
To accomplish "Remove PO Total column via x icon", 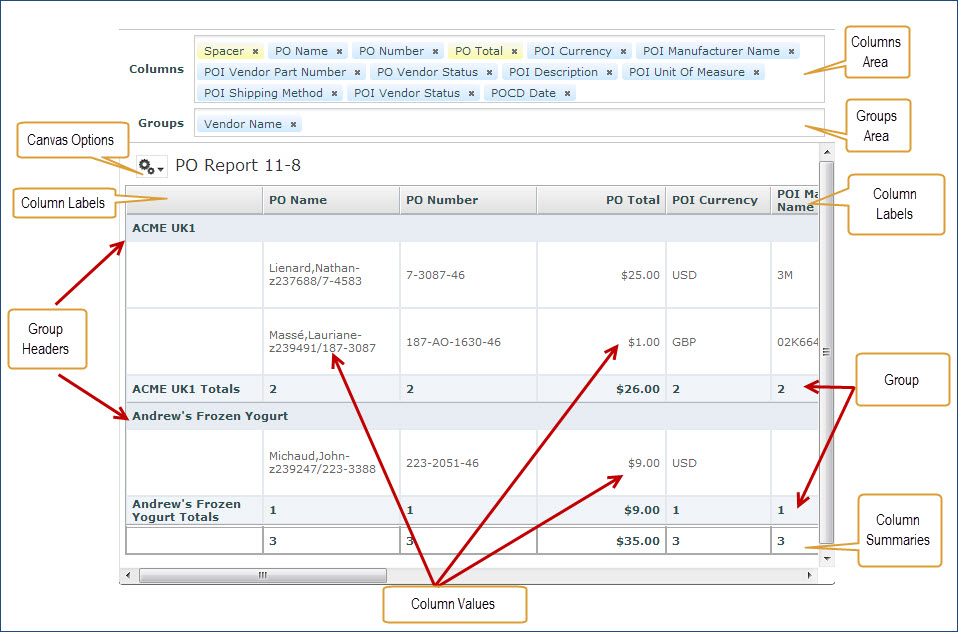I will [514, 51].
